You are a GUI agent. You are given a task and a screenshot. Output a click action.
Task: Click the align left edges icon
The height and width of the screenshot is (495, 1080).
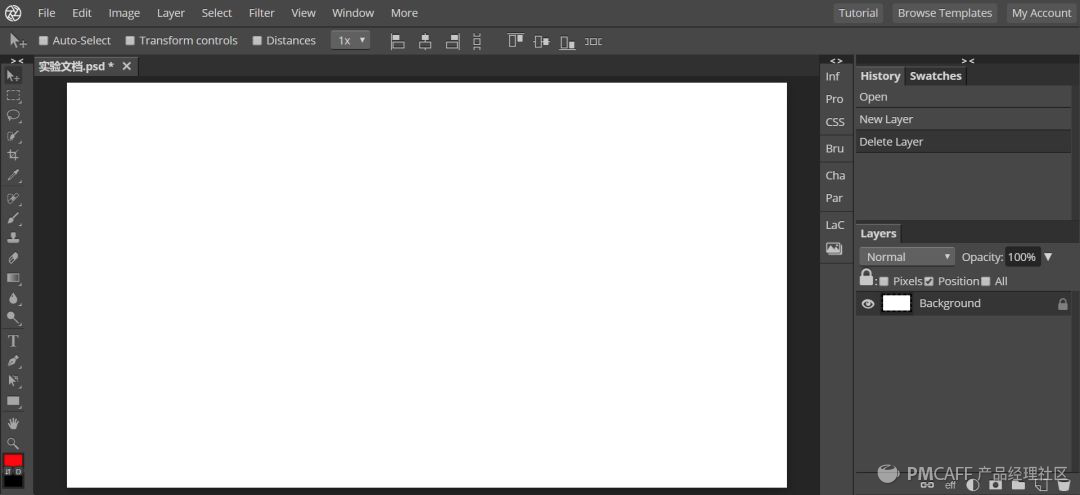[x=397, y=41]
